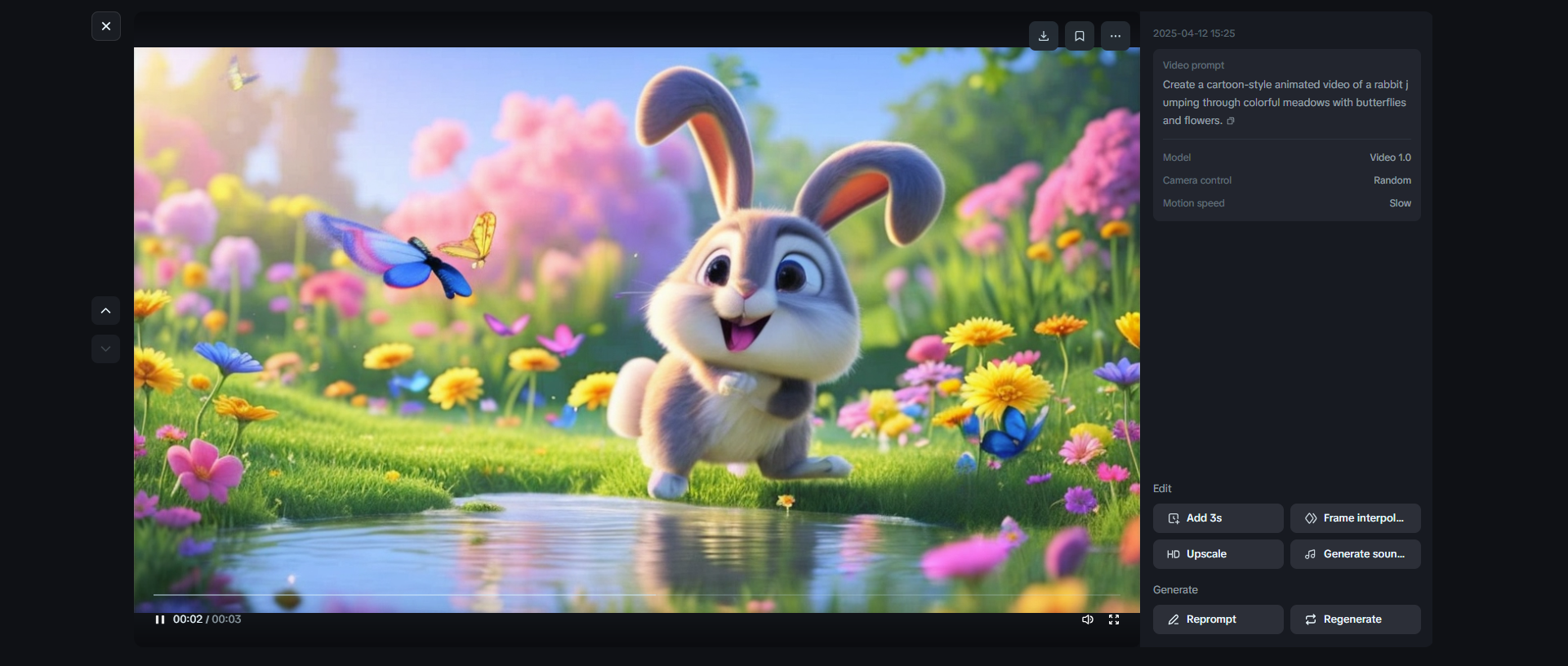Enter fullscreen mode
This screenshot has height=666, width=1568.
coord(1114,619)
